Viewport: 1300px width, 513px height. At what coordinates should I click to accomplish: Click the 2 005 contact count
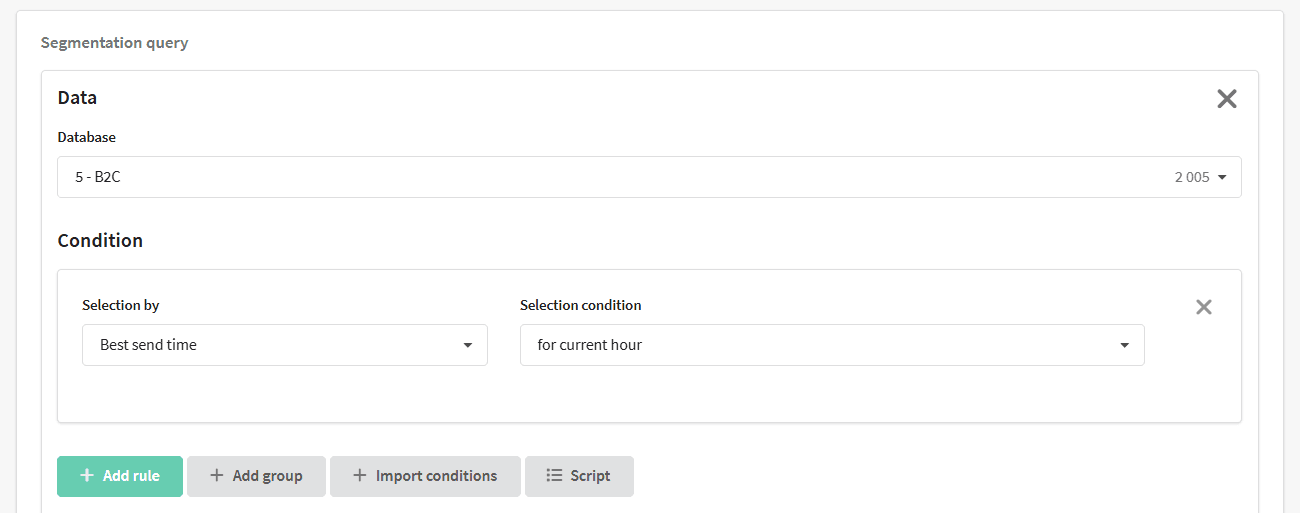coord(1192,177)
